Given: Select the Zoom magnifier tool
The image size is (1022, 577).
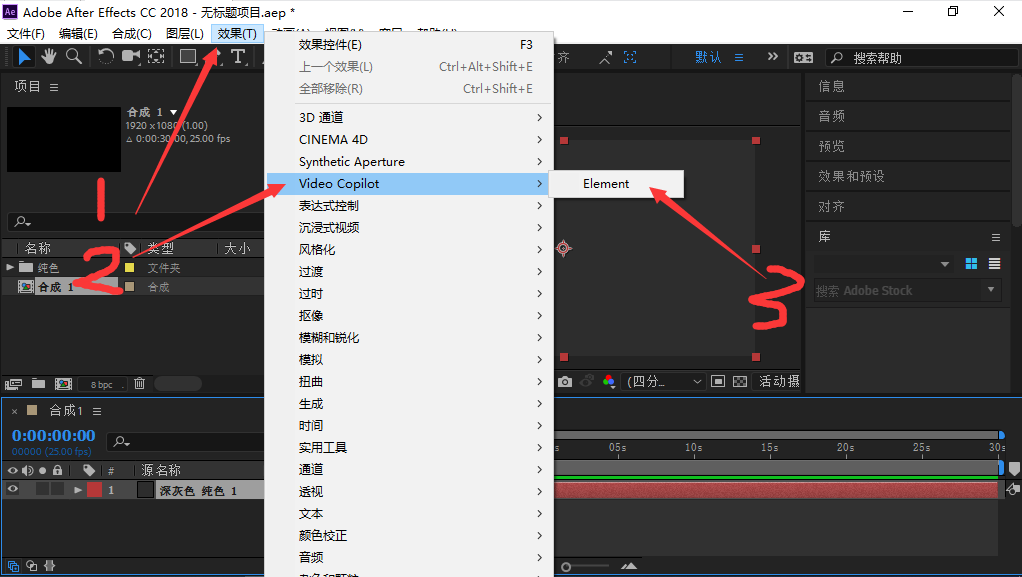Looking at the screenshot, I should pos(74,57).
